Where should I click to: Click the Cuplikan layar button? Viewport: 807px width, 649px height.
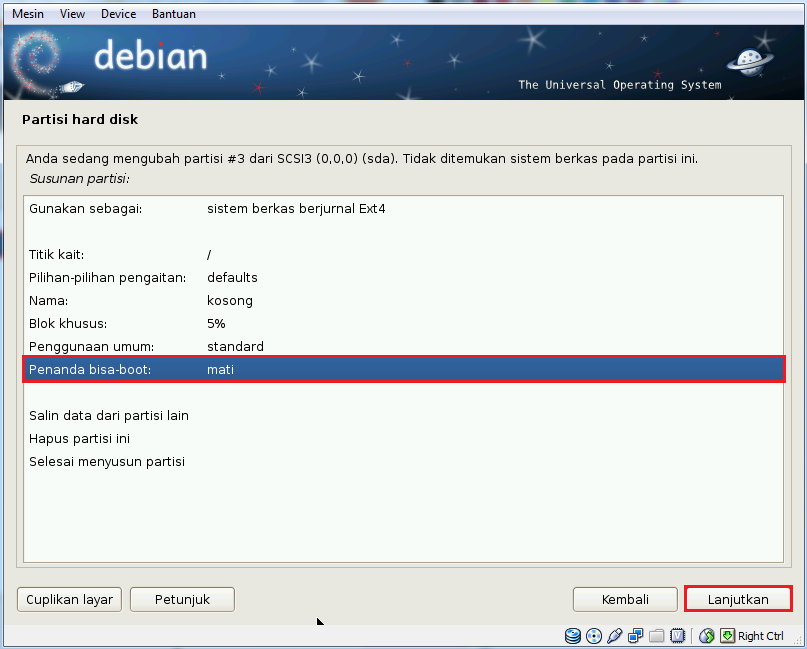pos(69,599)
